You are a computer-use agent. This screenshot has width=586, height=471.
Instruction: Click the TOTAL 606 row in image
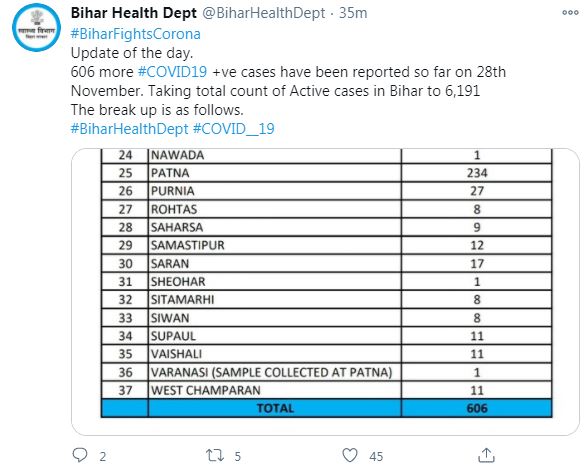pyautogui.click(x=327, y=408)
